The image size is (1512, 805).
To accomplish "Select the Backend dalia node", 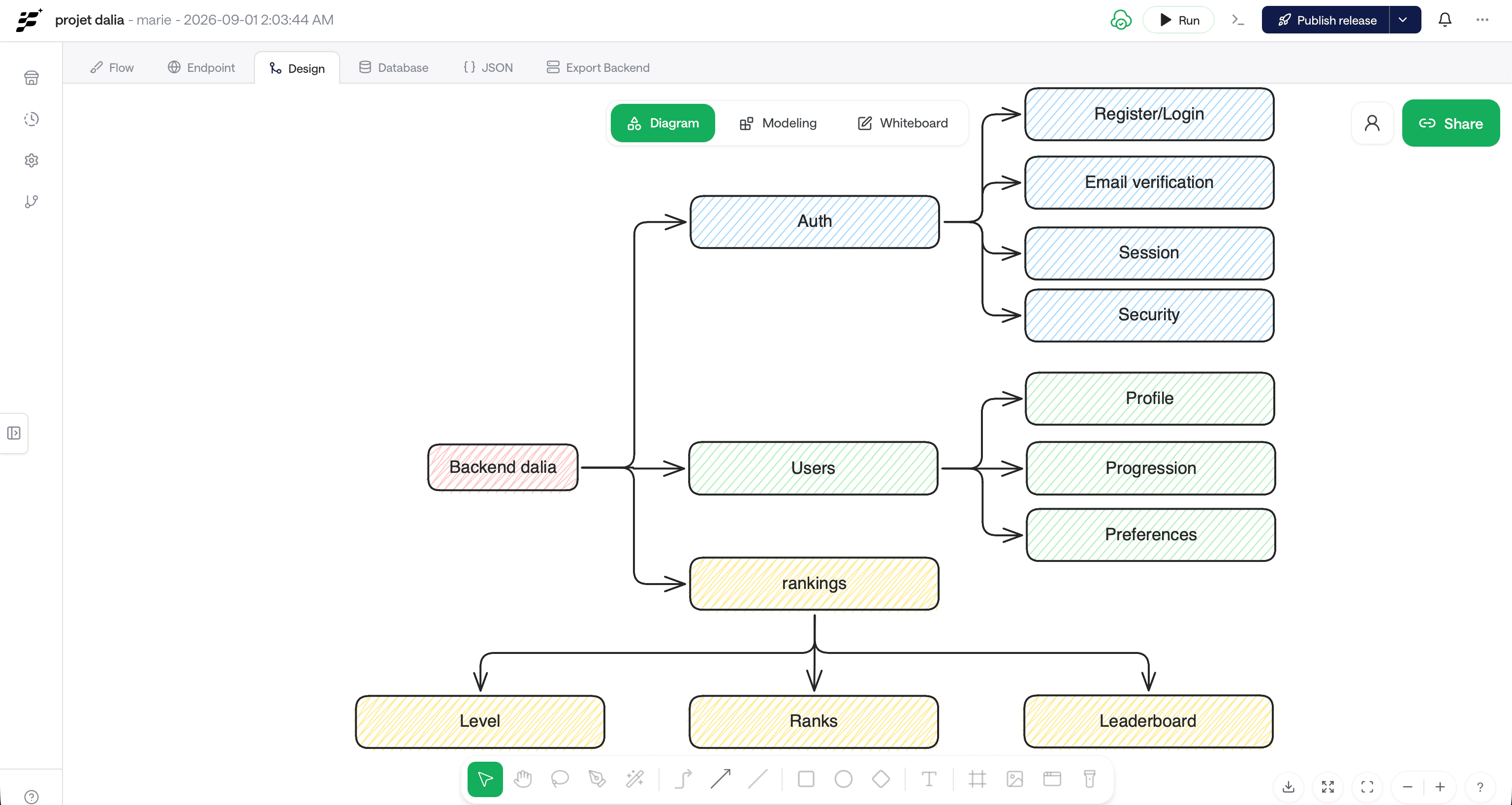I will pos(503,467).
